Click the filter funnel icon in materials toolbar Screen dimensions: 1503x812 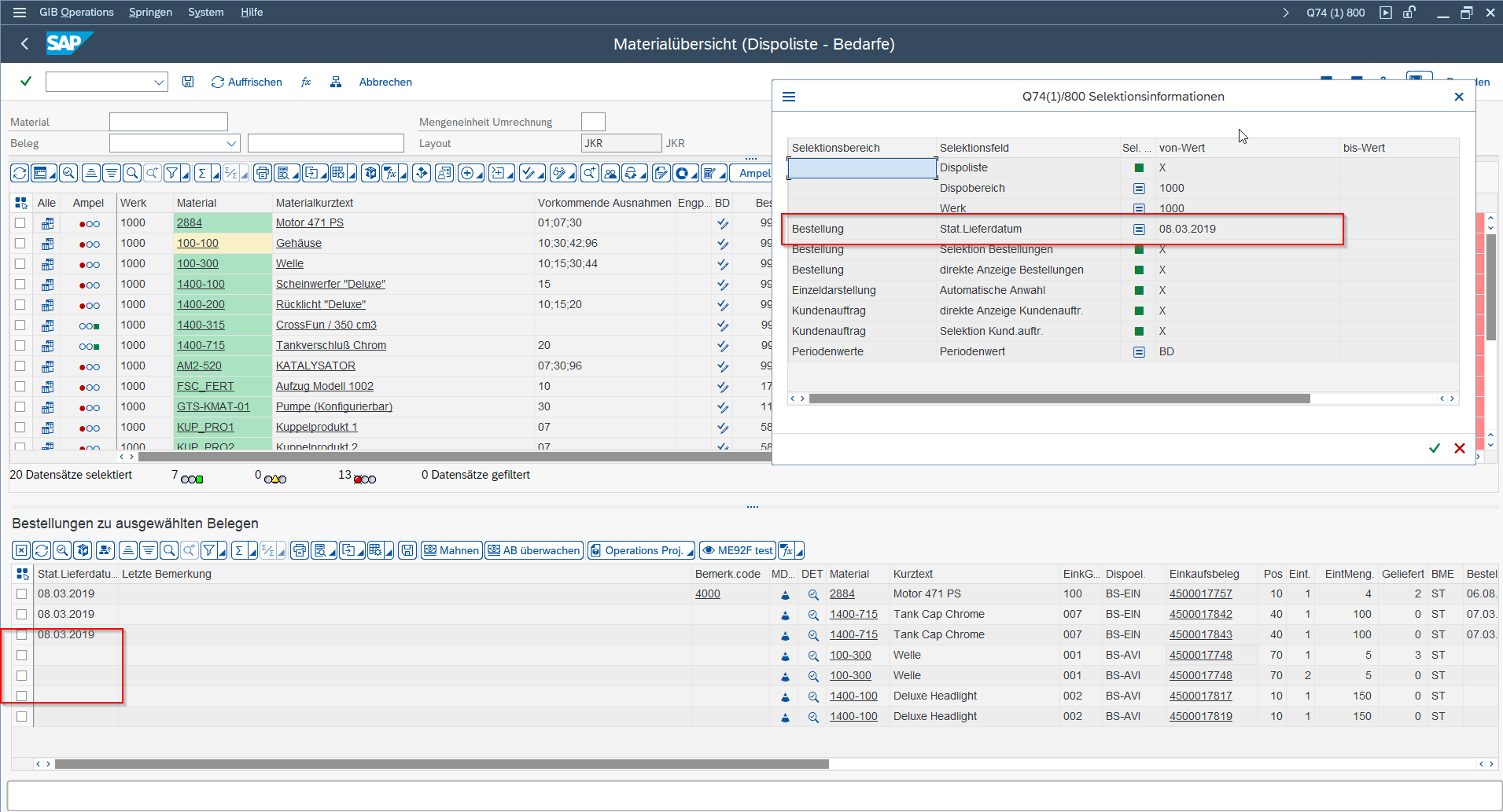point(172,173)
